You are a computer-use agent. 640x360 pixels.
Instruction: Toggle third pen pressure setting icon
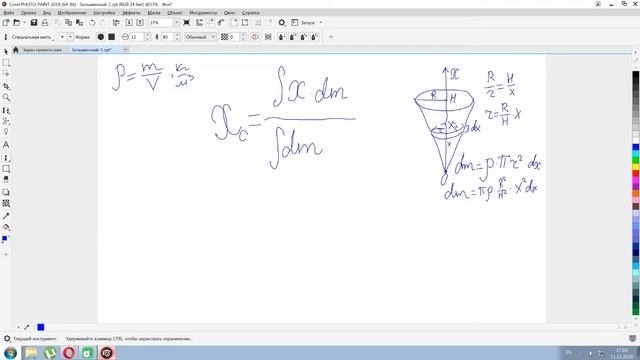(304, 37)
